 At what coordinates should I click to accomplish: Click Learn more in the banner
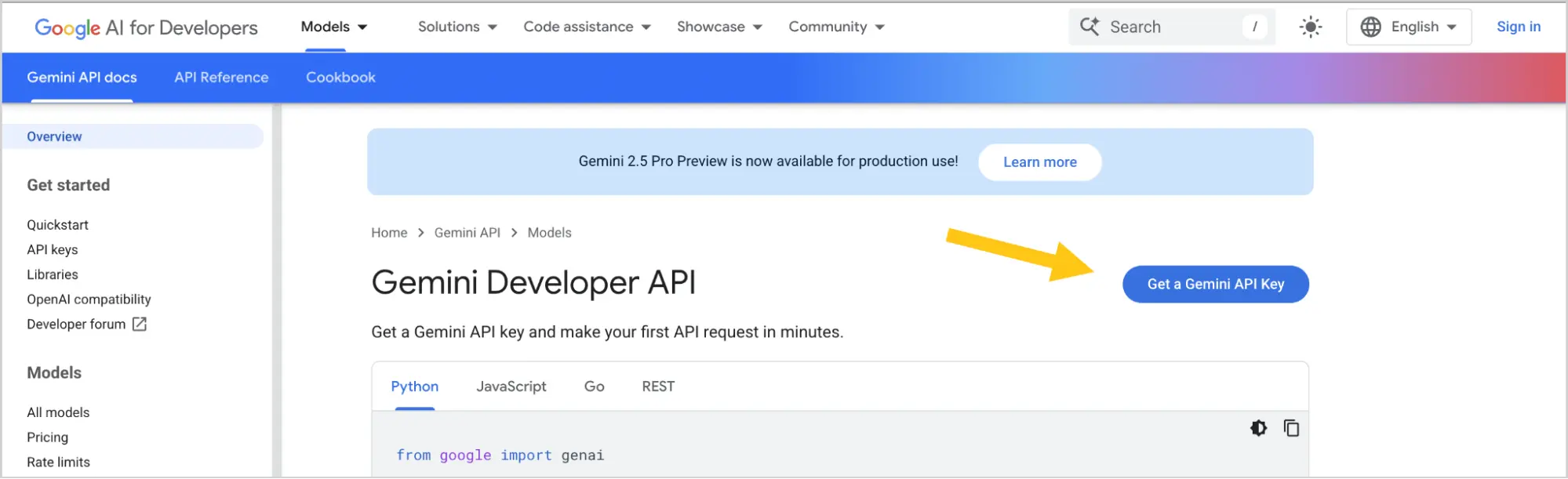click(x=1040, y=162)
